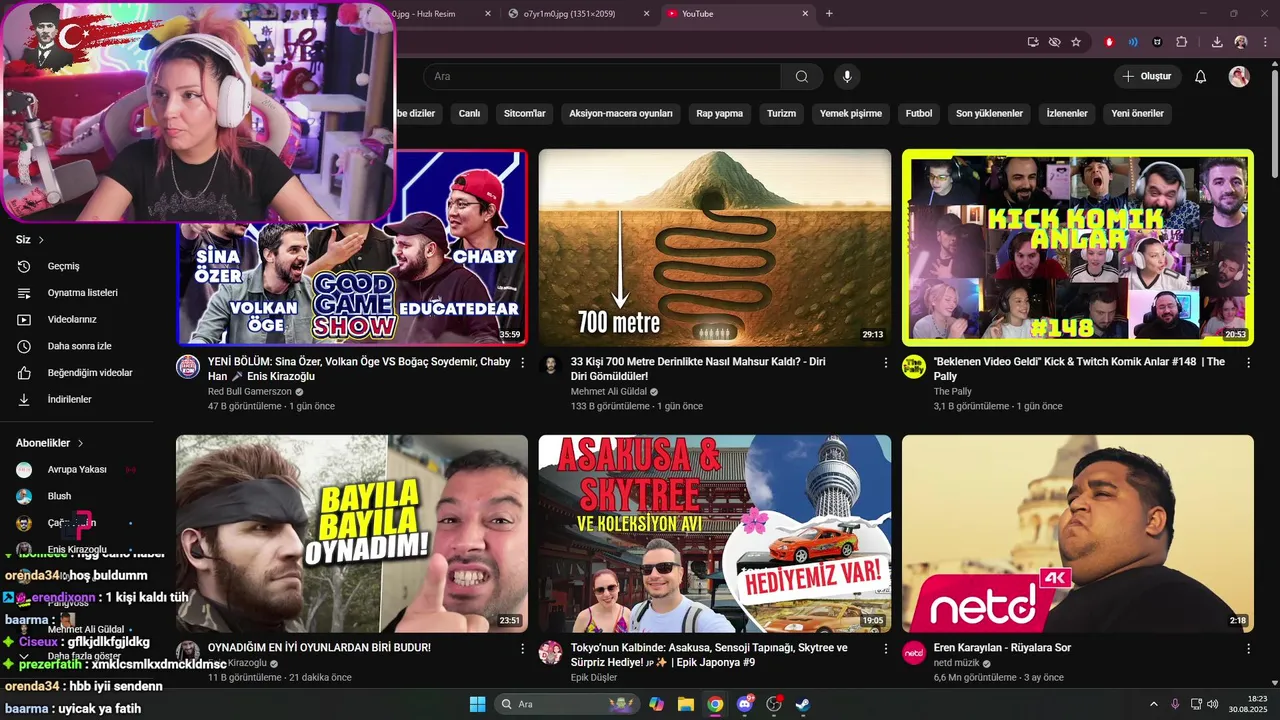
Task: Open a new browser tab with plus
Action: pos(829,14)
